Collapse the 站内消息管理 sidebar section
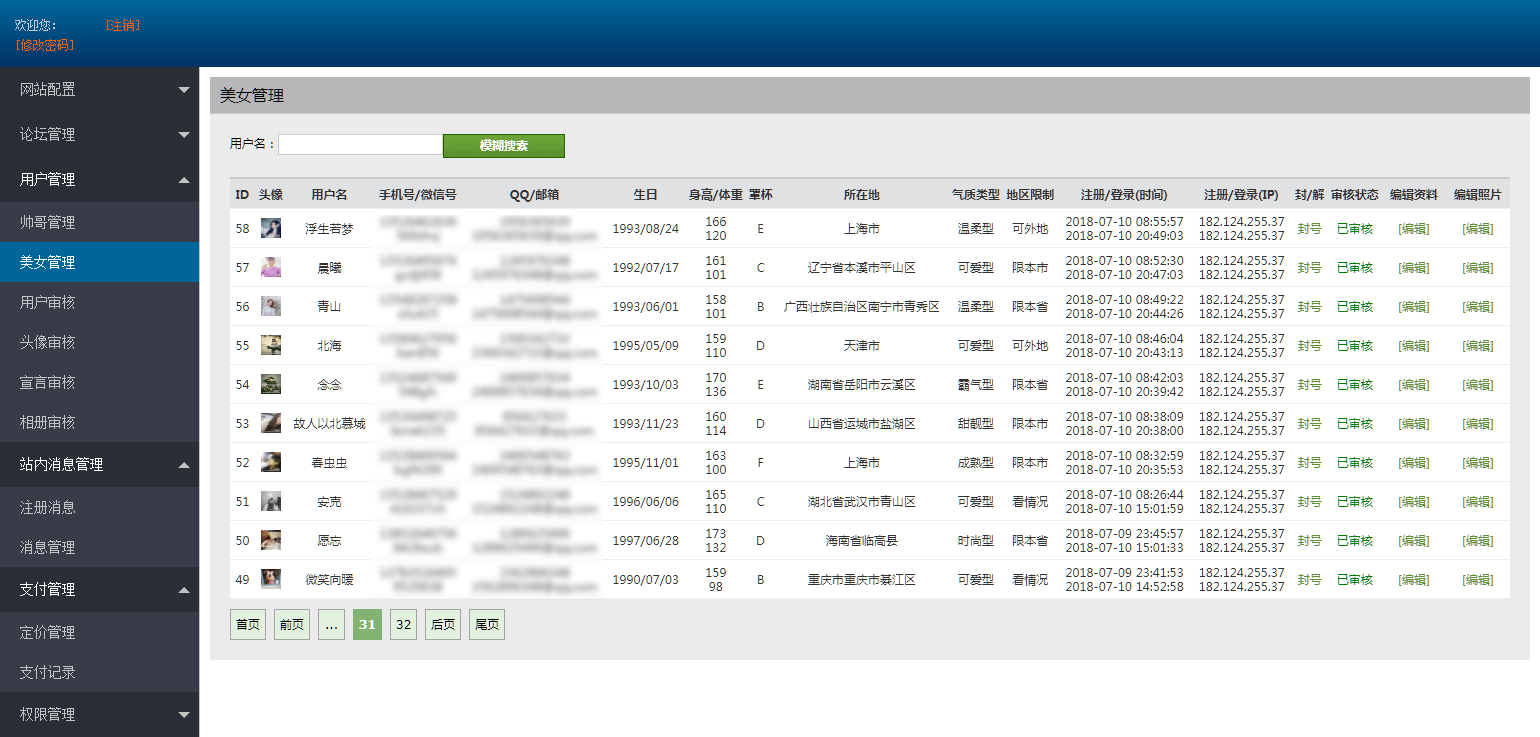Screen dimensions: 1540x737 [x=99, y=464]
